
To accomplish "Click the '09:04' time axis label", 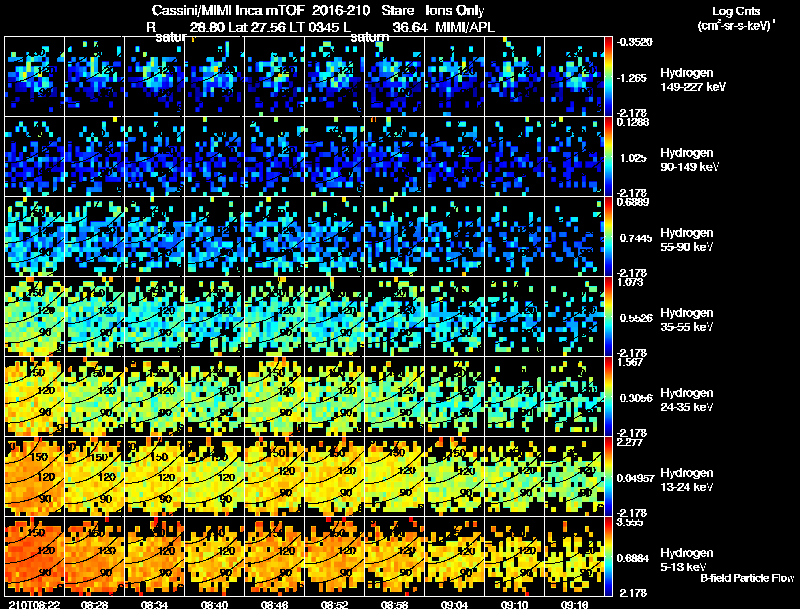I will pos(454,604).
